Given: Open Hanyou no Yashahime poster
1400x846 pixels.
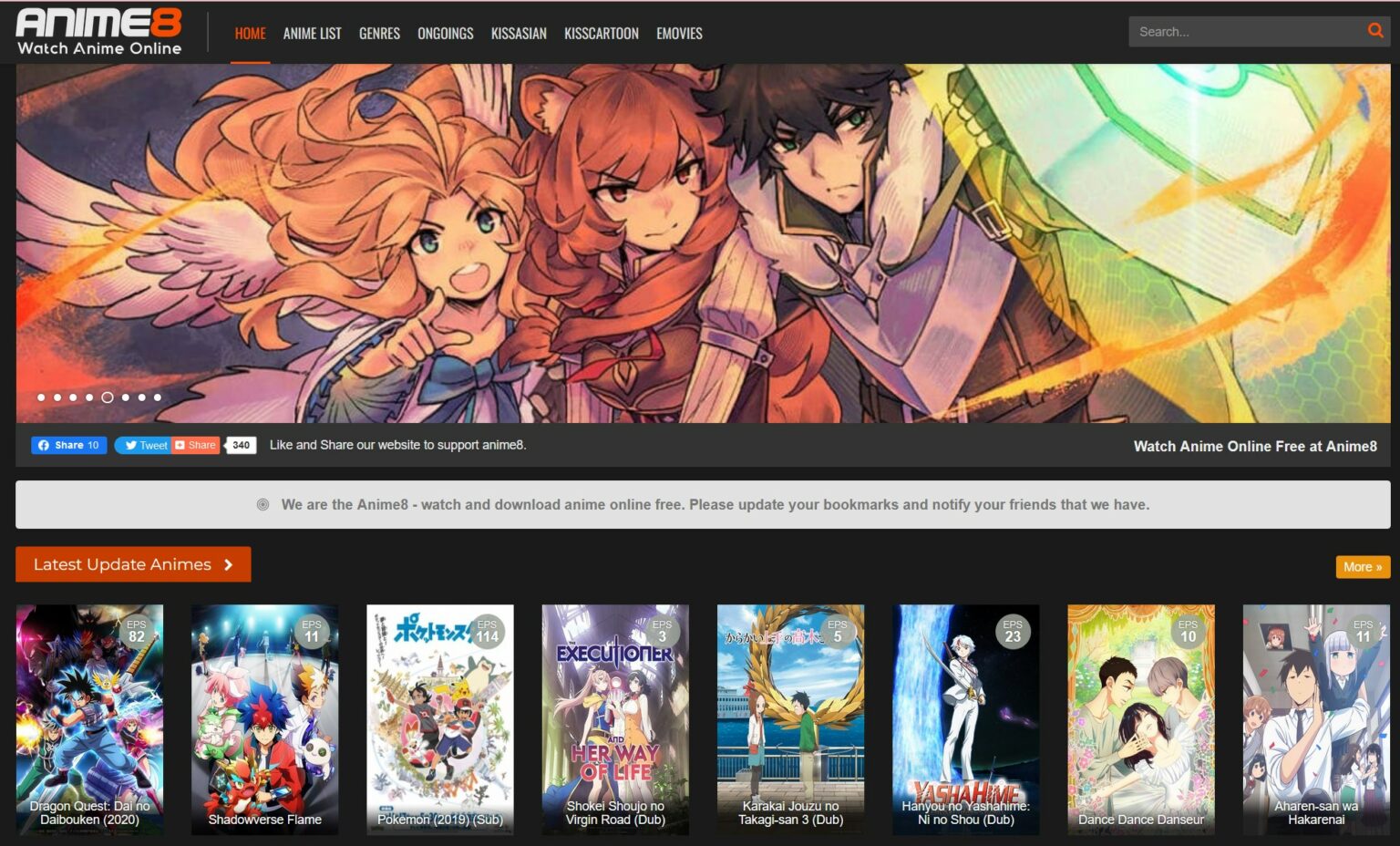Looking at the screenshot, I should (966, 719).
